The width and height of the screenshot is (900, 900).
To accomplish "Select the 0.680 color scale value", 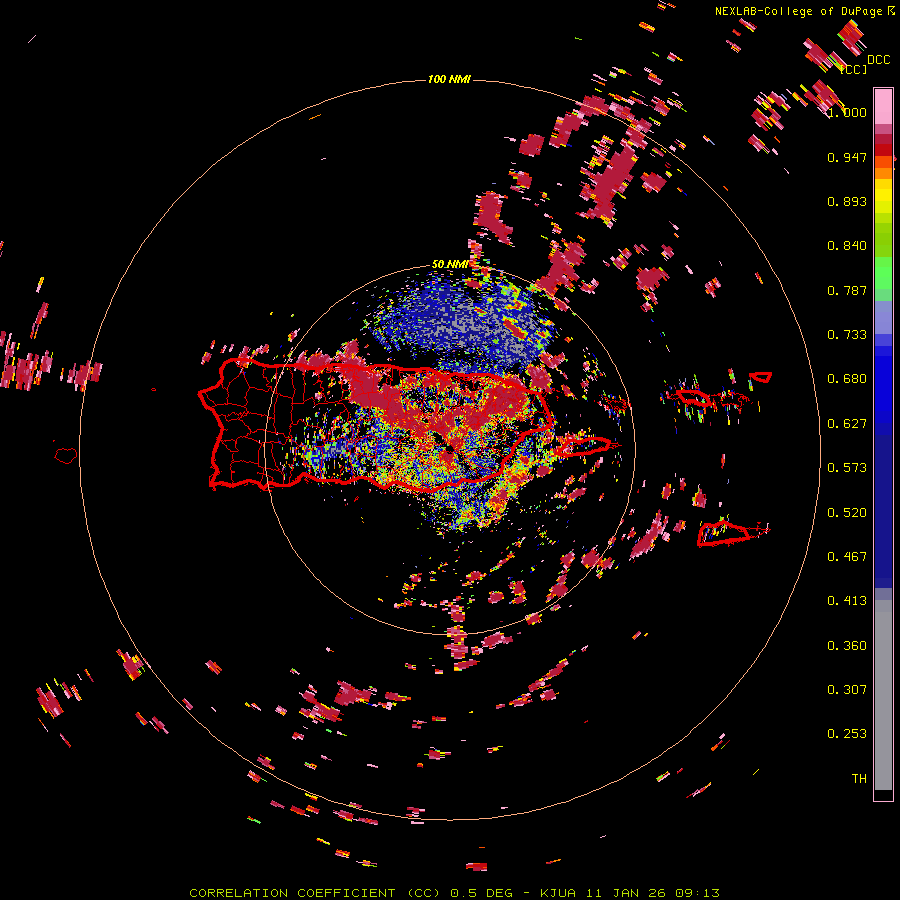I will (847, 379).
